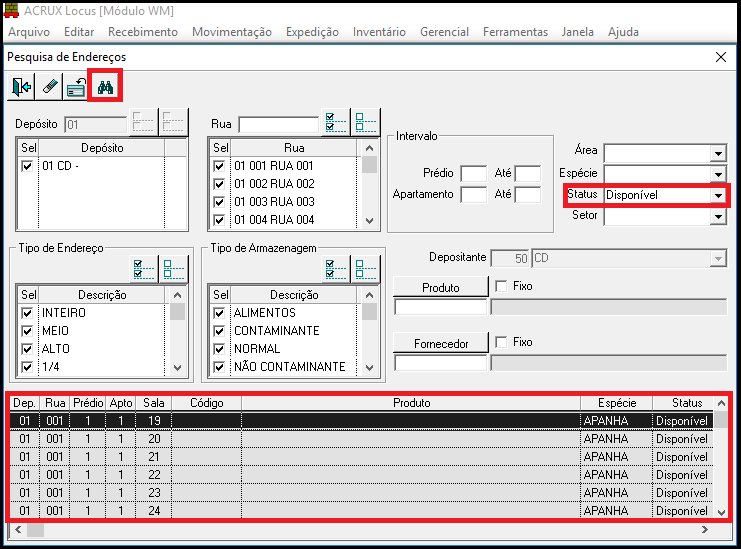Click the ACRUX Locus app icon
The width and height of the screenshot is (741, 549).
click(11, 10)
